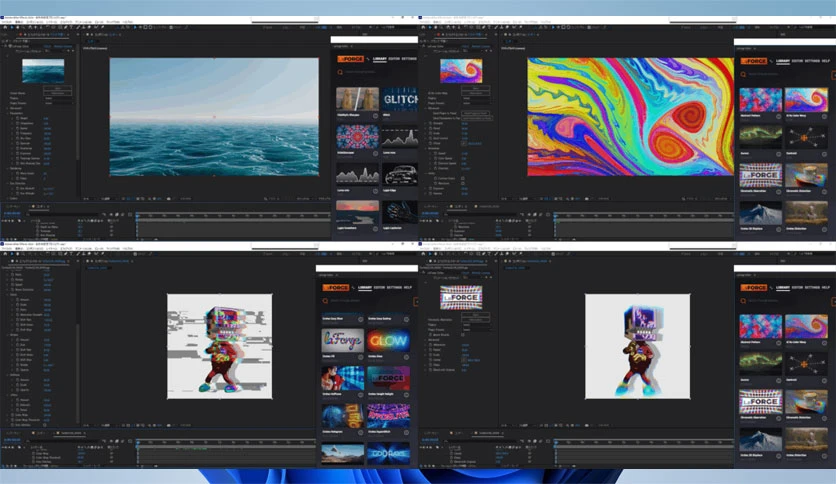Select the GLITCH preset thumbnail in the ocean window

click(x=400, y=99)
